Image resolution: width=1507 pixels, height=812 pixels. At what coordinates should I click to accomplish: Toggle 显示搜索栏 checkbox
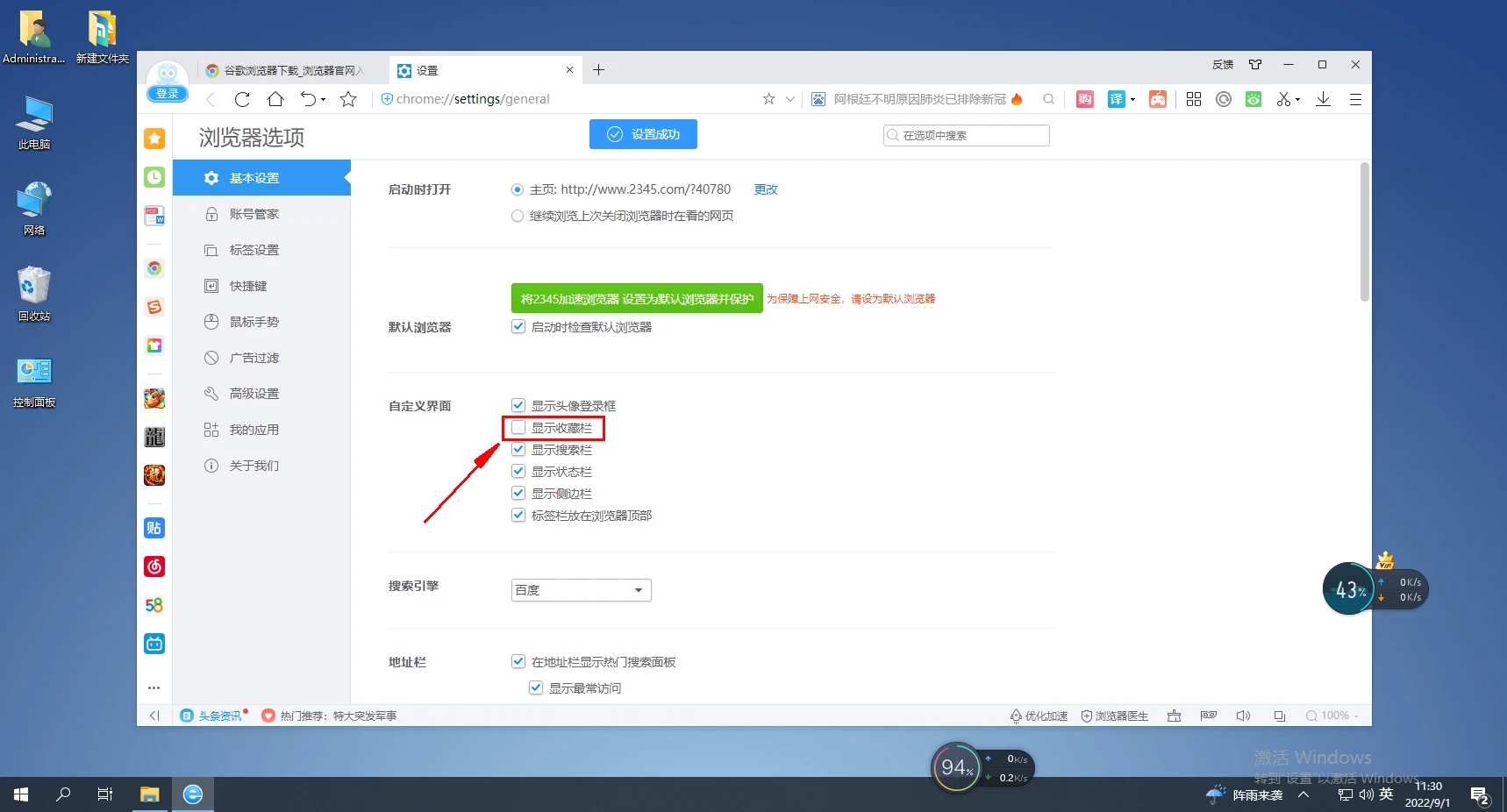[x=518, y=449]
